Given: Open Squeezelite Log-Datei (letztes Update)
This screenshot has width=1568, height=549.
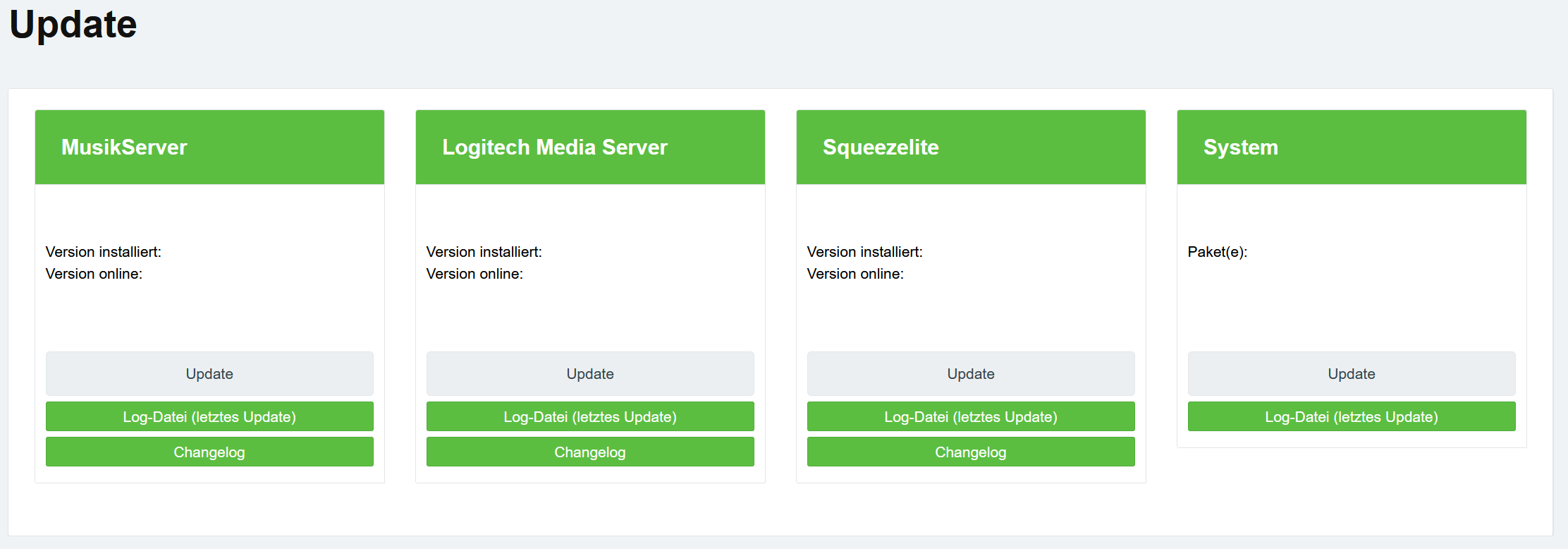Looking at the screenshot, I should click(x=971, y=417).
